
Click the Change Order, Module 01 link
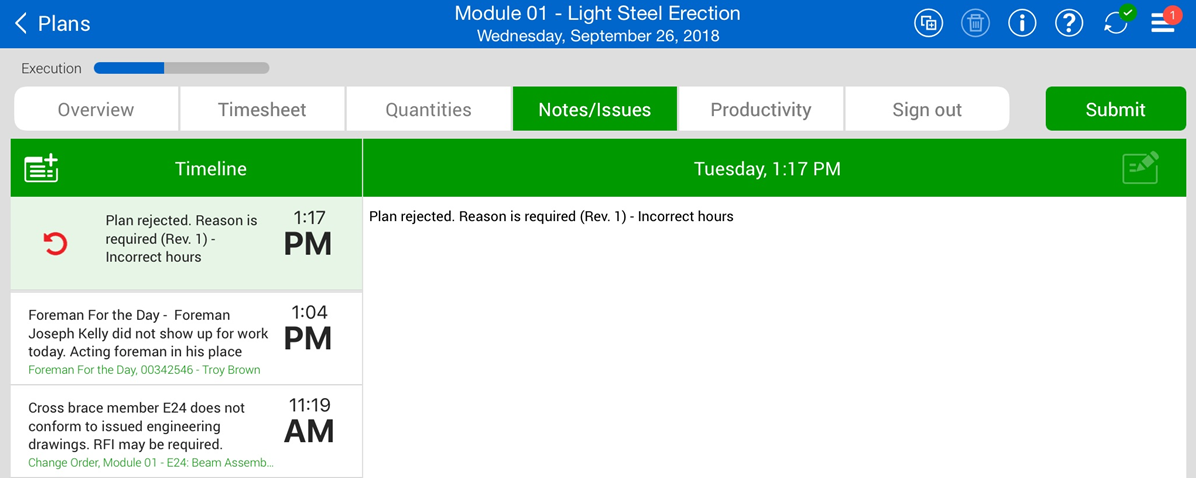tap(150, 463)
